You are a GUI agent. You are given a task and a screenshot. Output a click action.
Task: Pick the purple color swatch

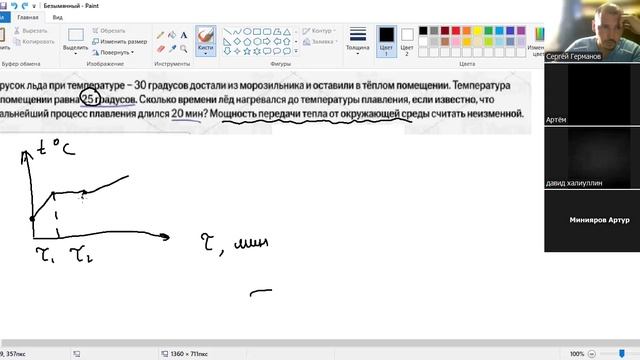point(521,31)
